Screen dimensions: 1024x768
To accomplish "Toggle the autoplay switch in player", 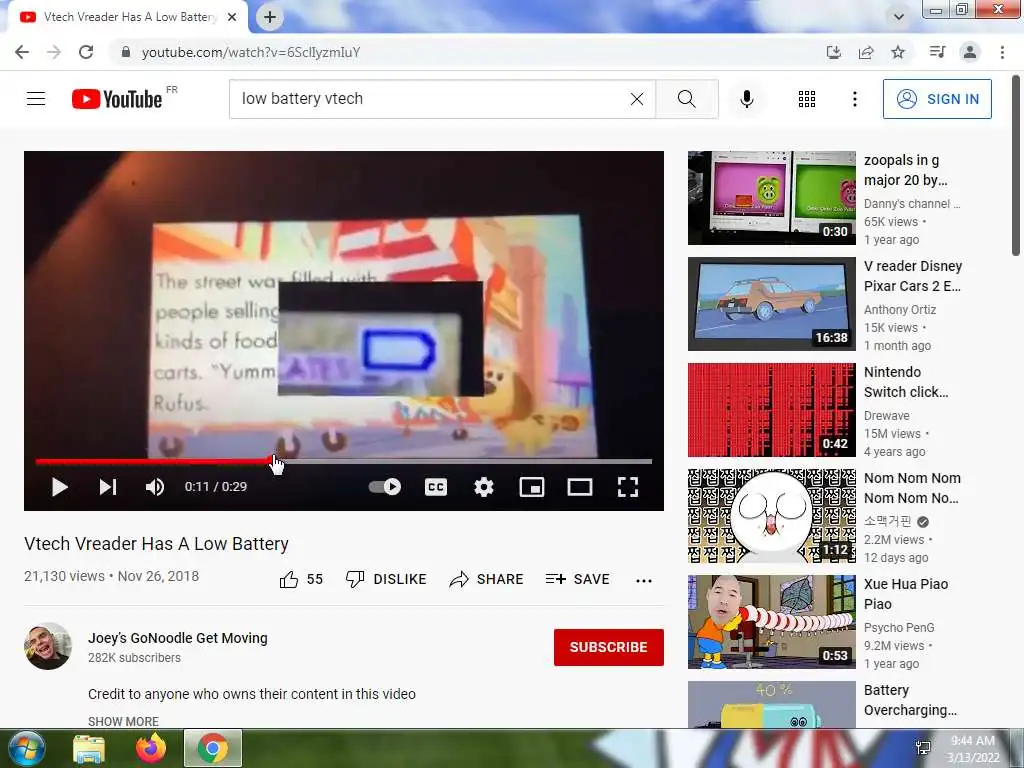I will click(385, 487).
